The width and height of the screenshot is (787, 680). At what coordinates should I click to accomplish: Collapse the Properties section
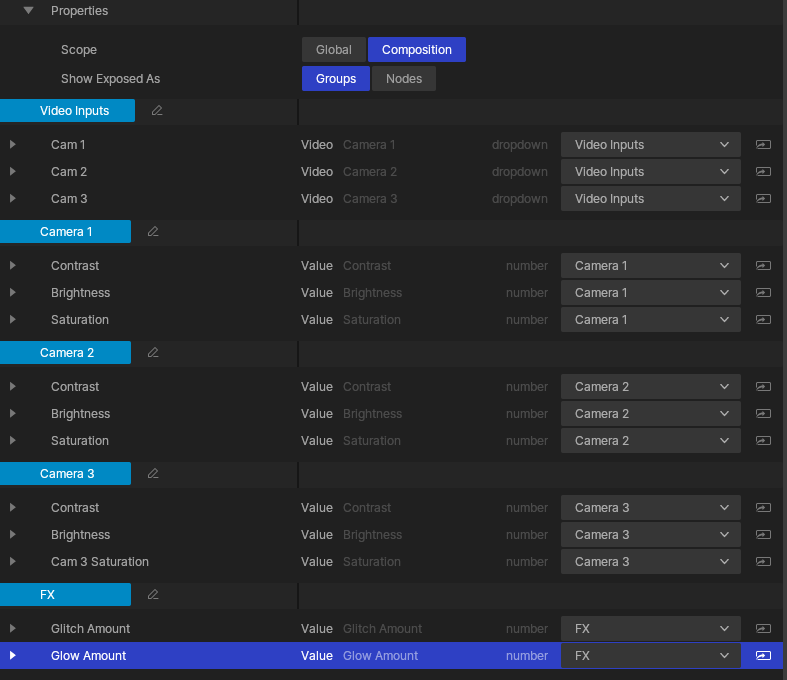coord(29,11)
